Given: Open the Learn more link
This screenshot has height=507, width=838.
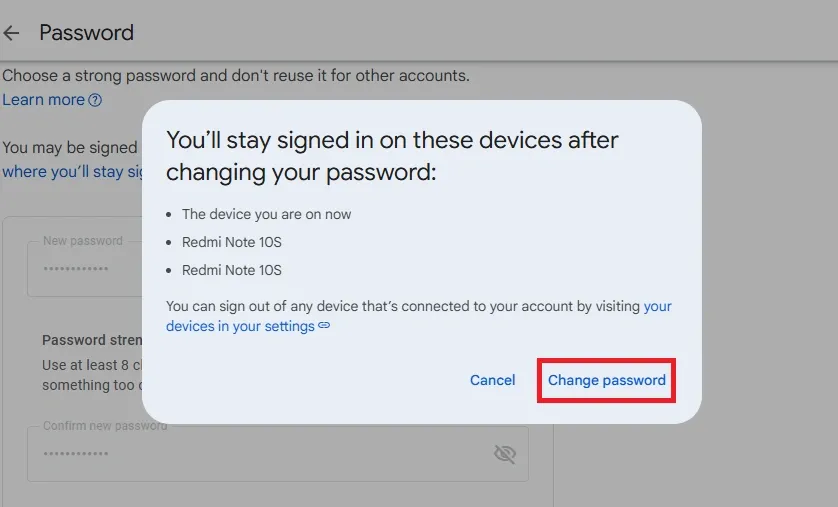Looking at the screenshot, I should pos(44,100).
